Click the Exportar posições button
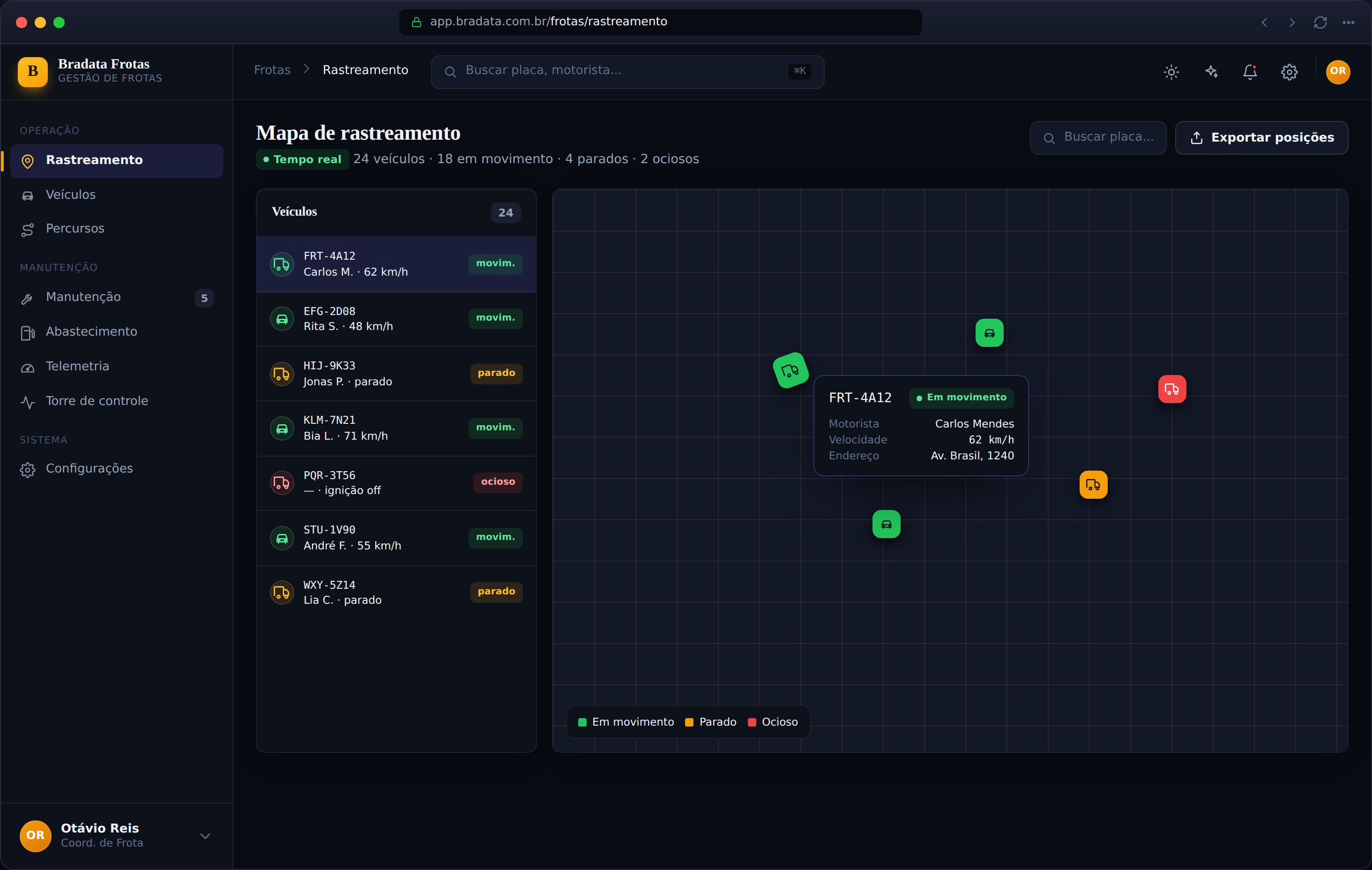The image size is (1372, 870). tap(1261, 137)
